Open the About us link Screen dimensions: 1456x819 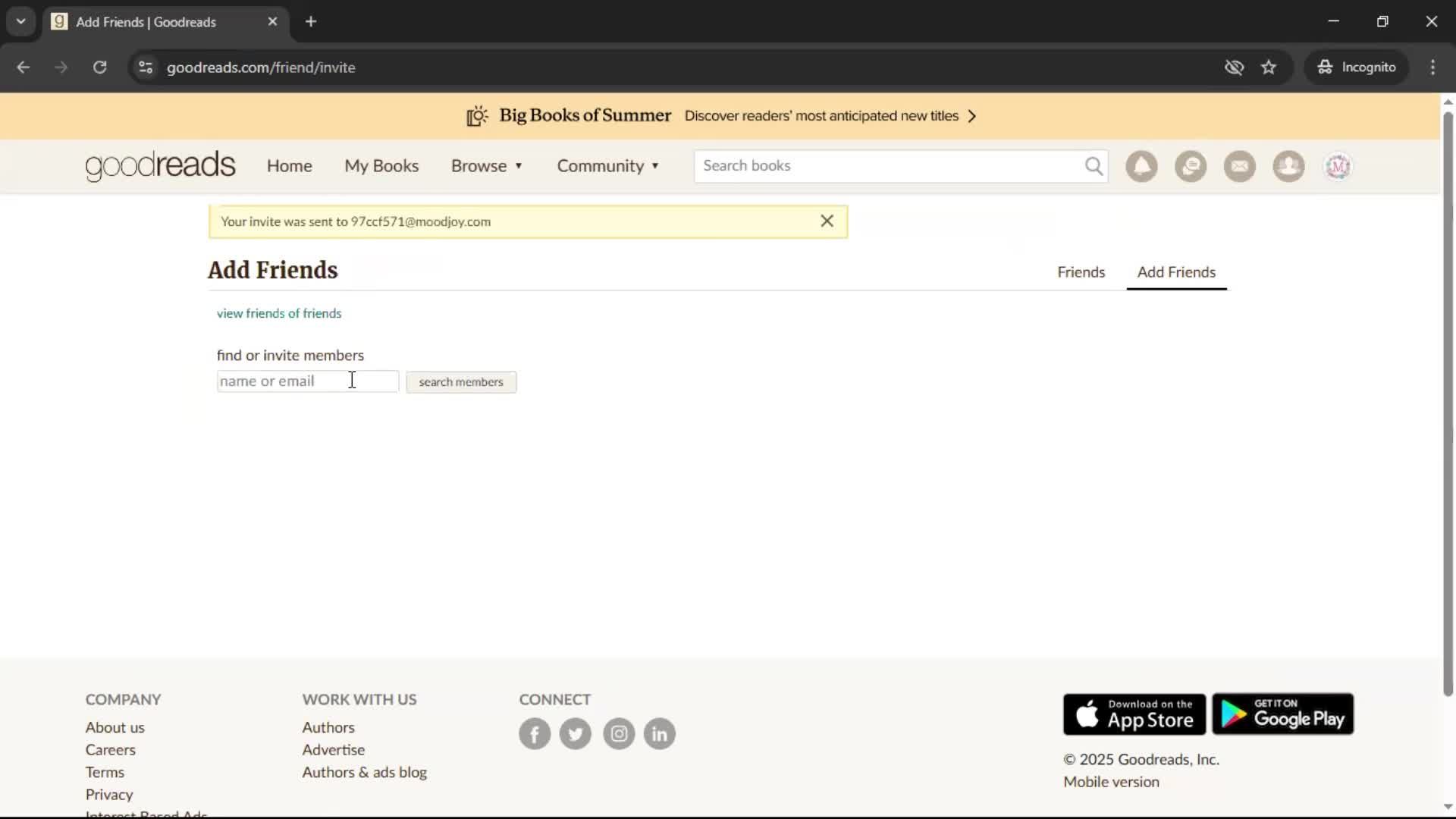pyautogui.click(x=115, y=727)
